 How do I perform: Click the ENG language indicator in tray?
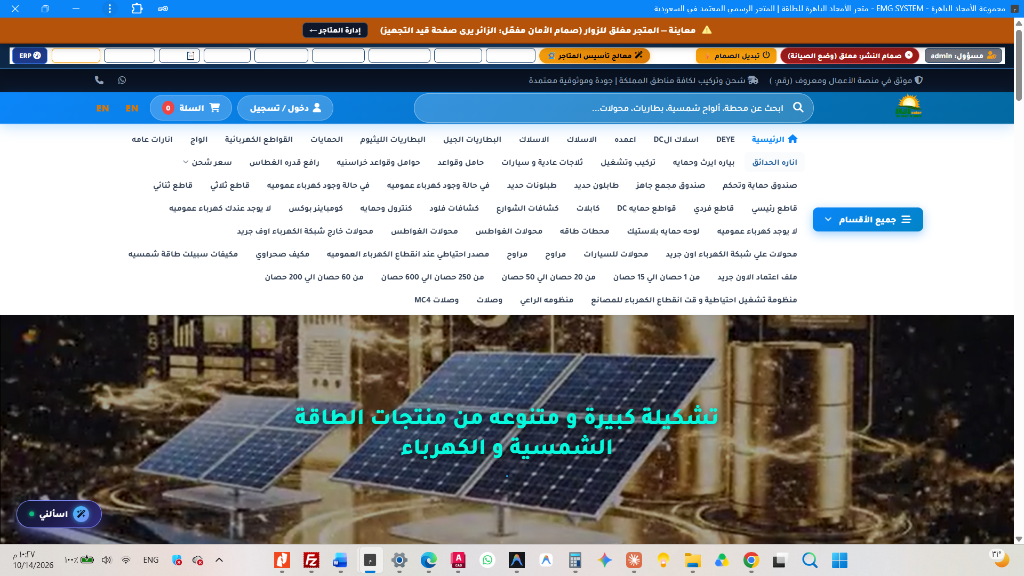coord(151,560)
